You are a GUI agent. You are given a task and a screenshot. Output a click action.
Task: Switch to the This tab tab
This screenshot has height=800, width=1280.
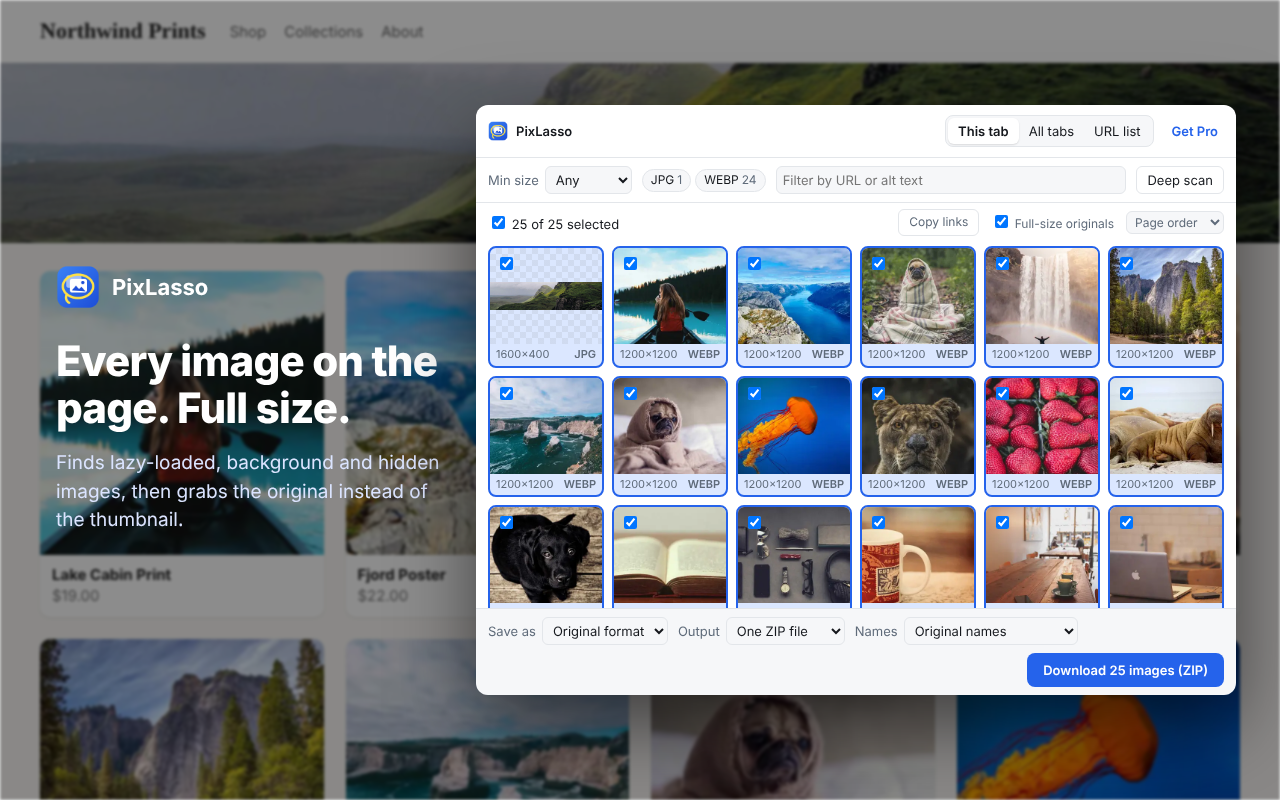point(983,131)
